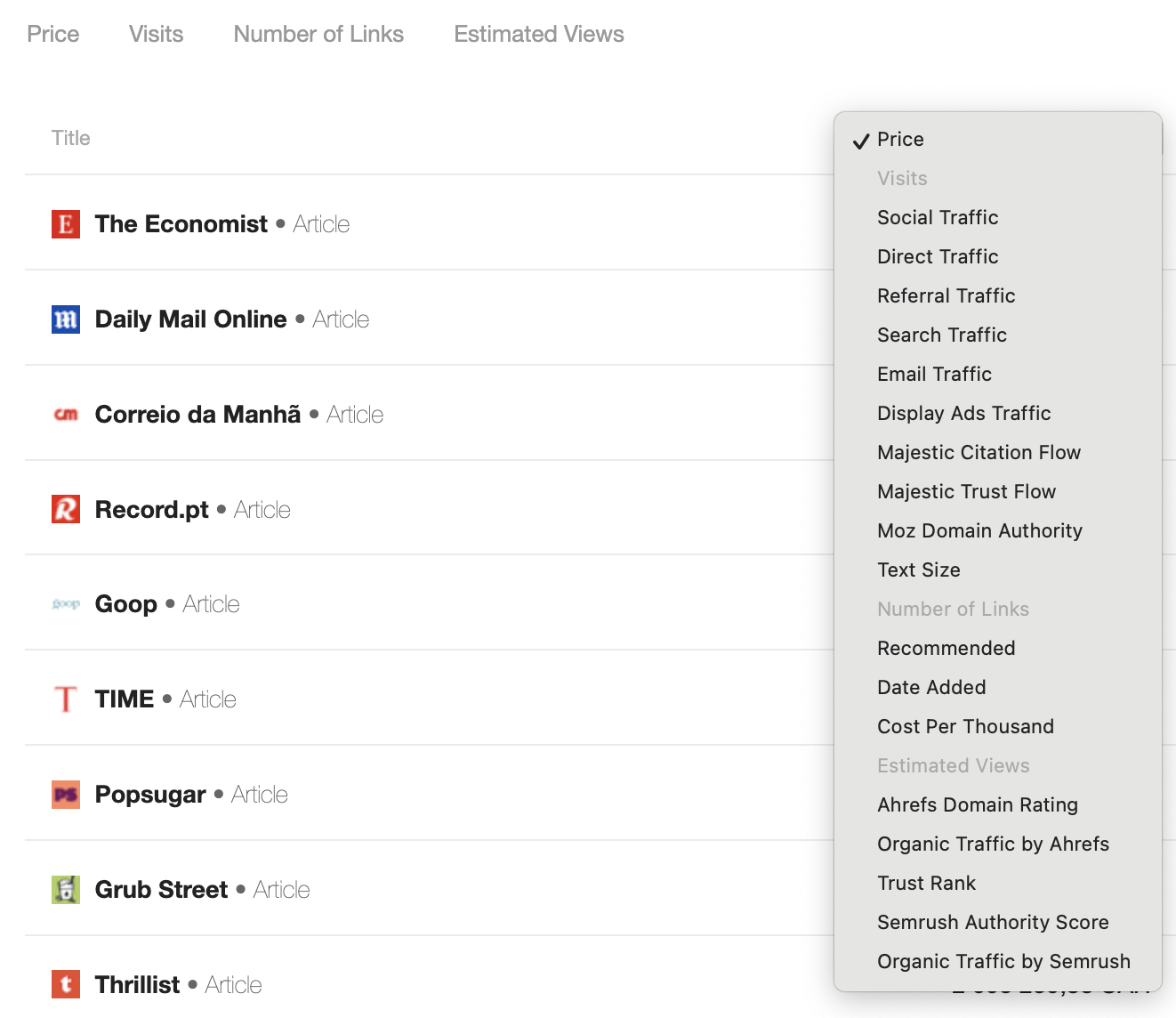The height and width of the screenshot is (1018, 1176).
Task: Click the Daily Mail Online blue logo icon
Action: (66, 319)
